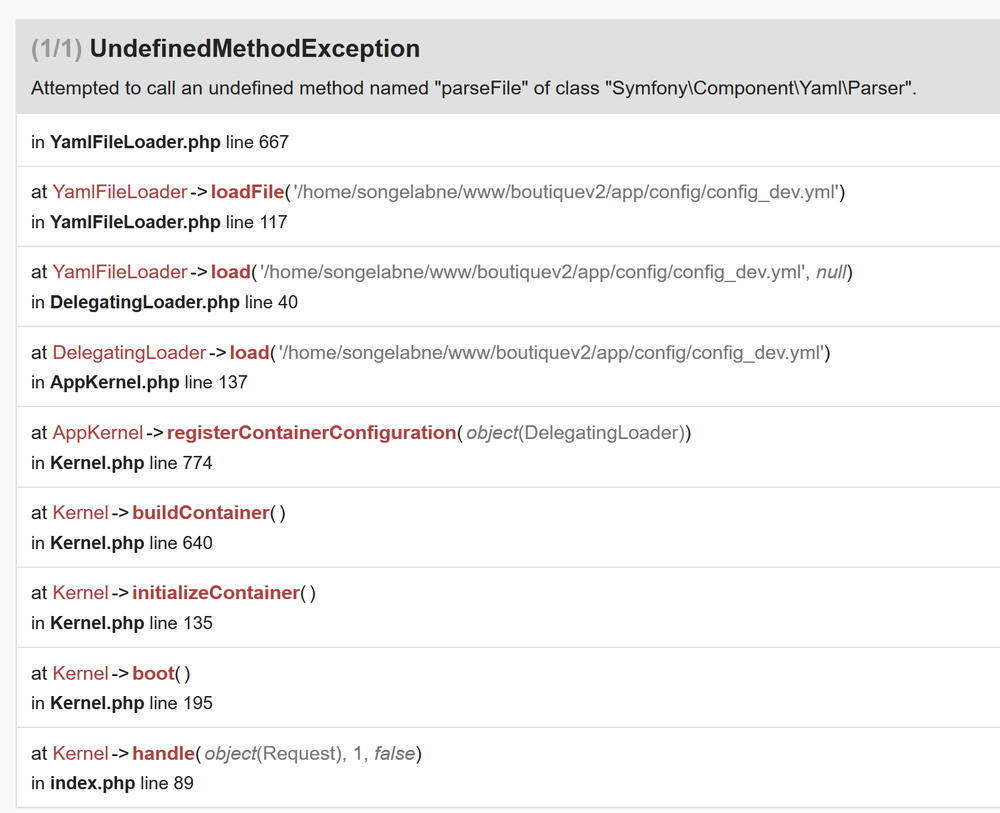Click the registerContainerConfiguration method name
The image size is (1000, 813).
click(x=311, y=432)
